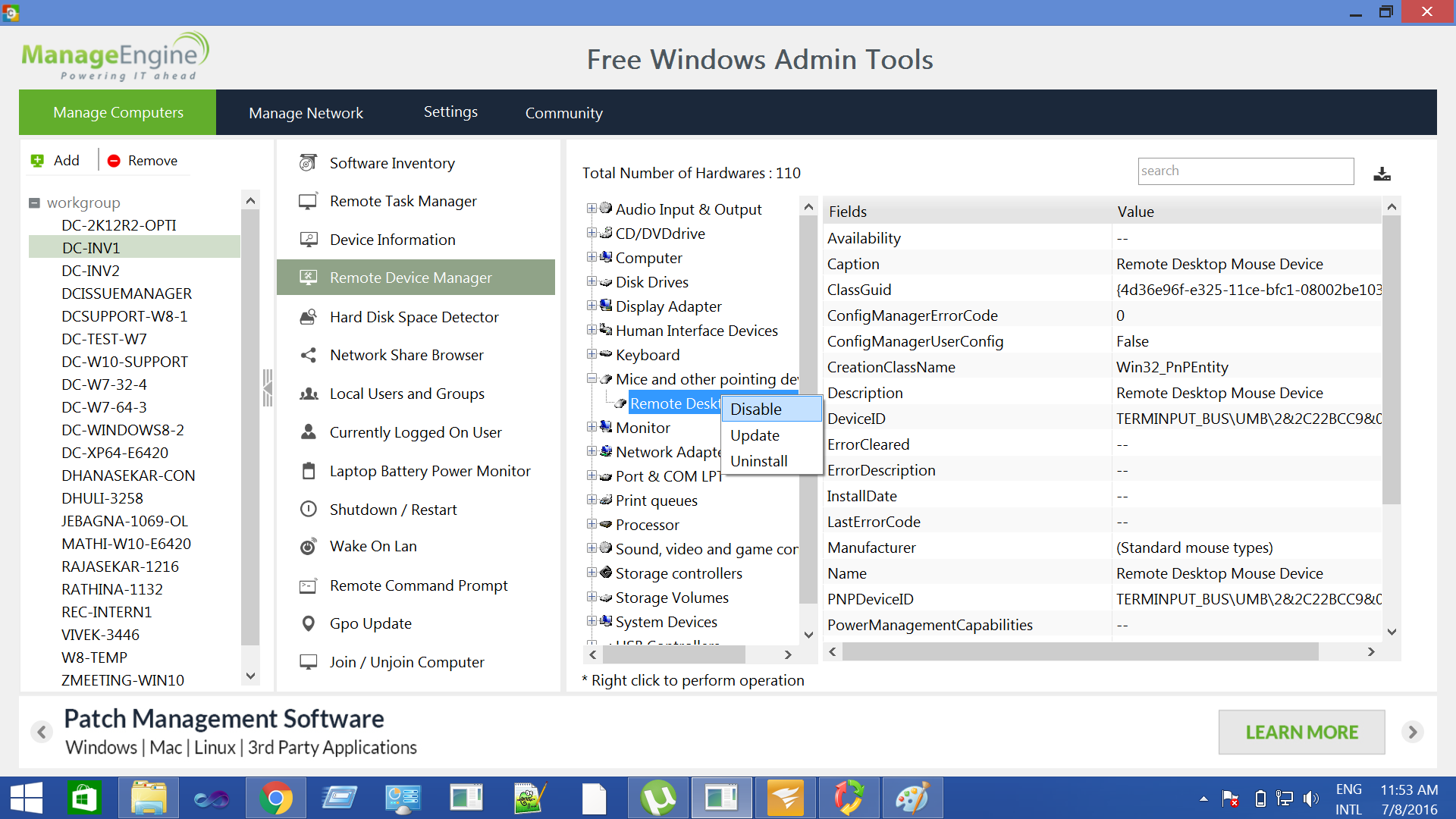
Task: Click the hardware tree scroll right arrow
Action: click(x=788, y=654)
